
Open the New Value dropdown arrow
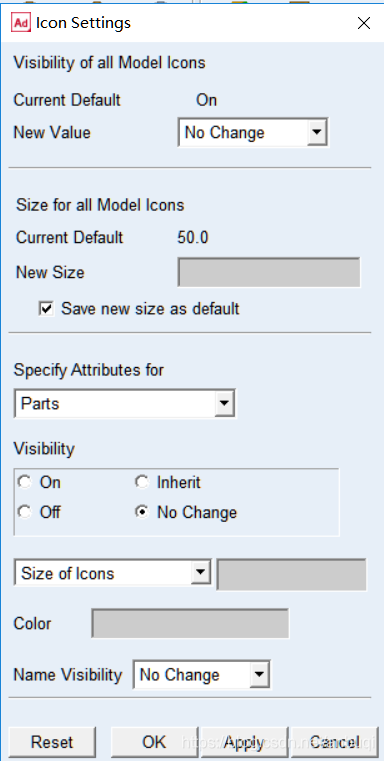[316, 132]
